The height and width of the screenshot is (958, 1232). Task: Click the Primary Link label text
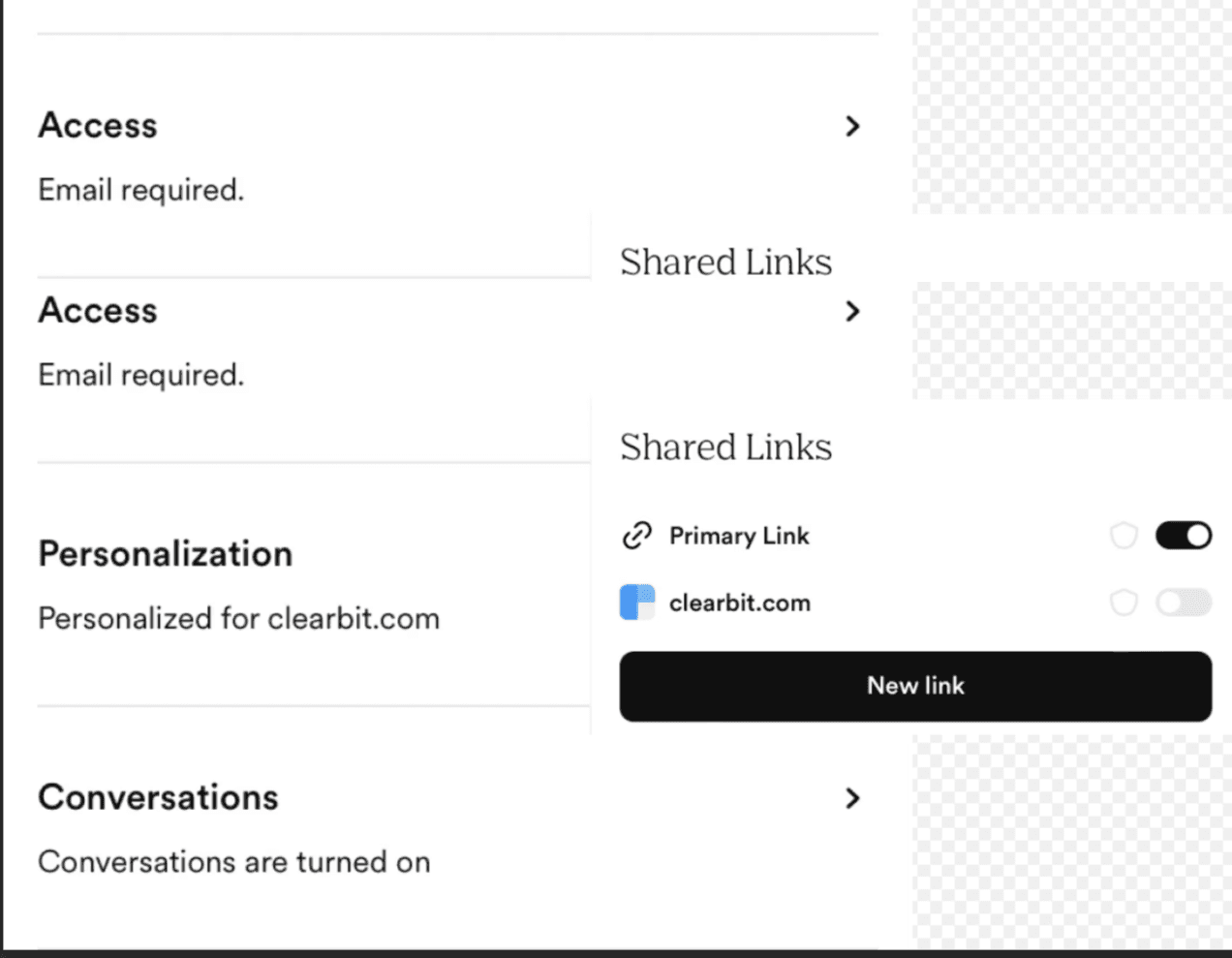pos(739,536)
